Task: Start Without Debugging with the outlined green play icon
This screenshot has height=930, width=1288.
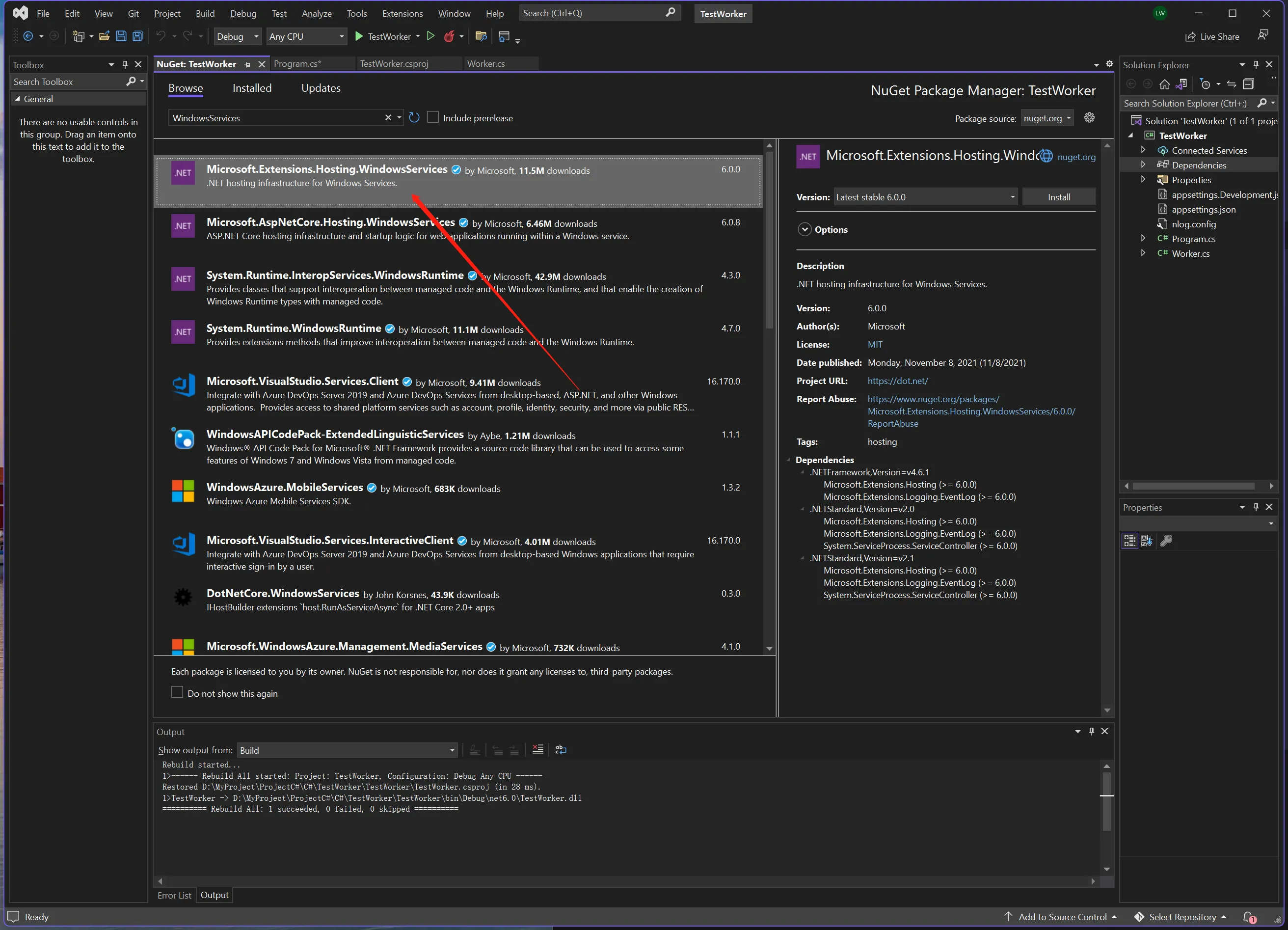Action: click(431, 36)
